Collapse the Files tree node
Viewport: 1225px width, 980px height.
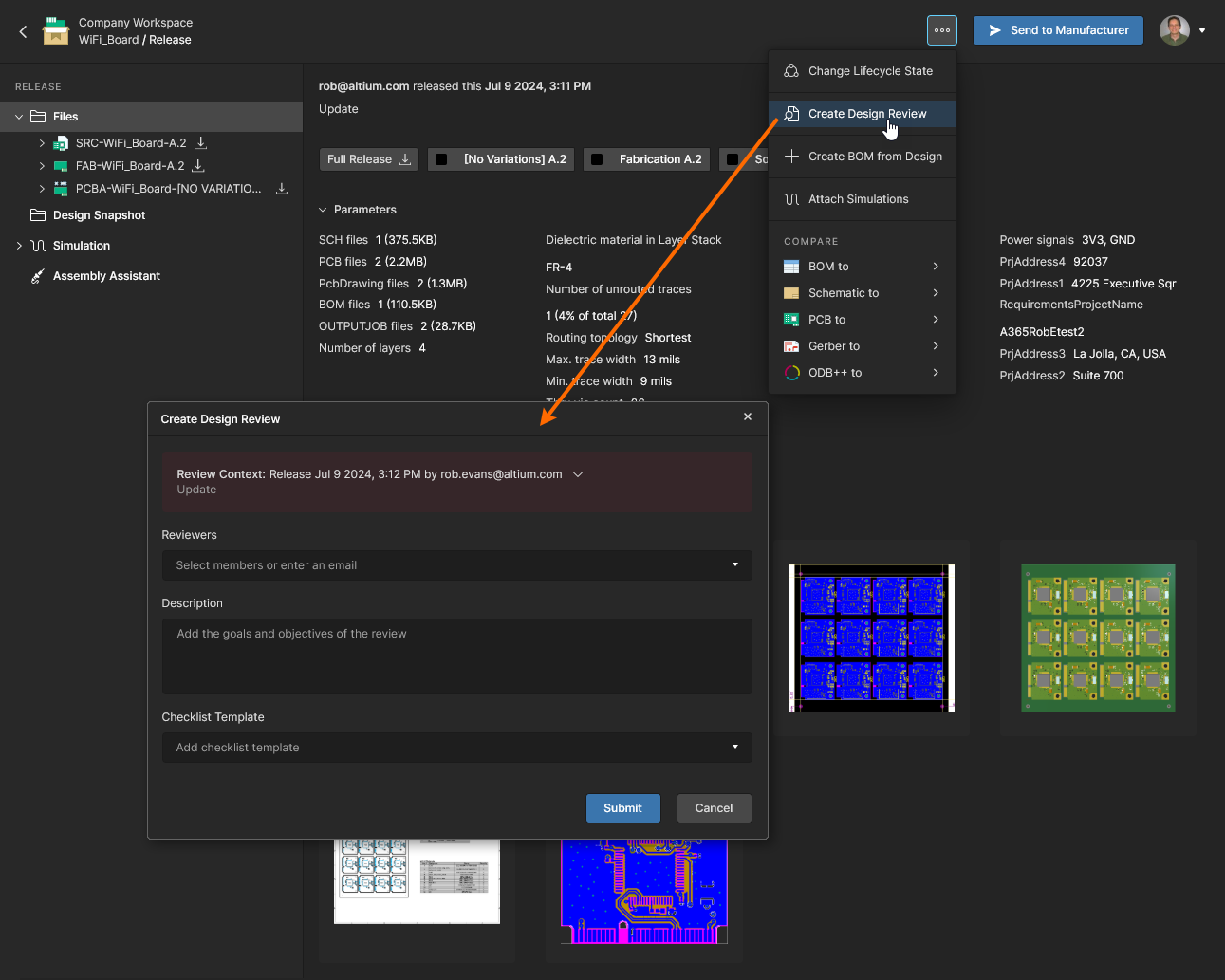pos(19,117)
